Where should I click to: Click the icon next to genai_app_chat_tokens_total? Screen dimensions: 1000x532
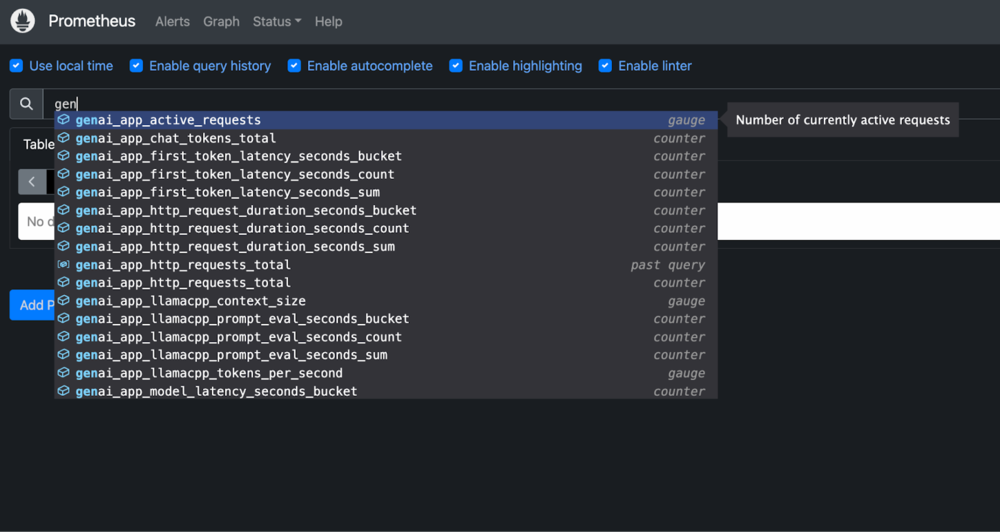pos(64,138)
